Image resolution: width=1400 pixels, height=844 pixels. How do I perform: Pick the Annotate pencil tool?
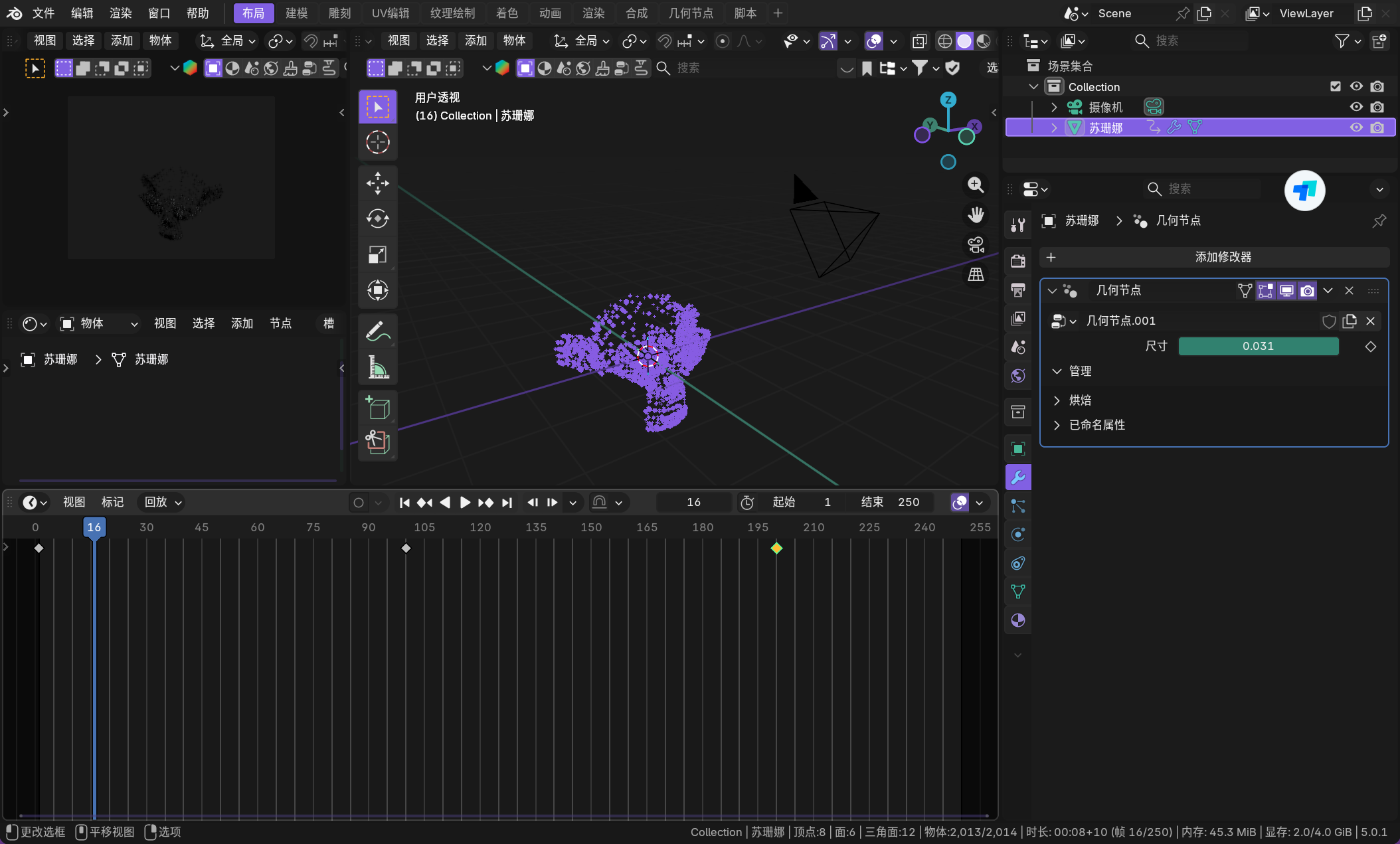(377, 331)
